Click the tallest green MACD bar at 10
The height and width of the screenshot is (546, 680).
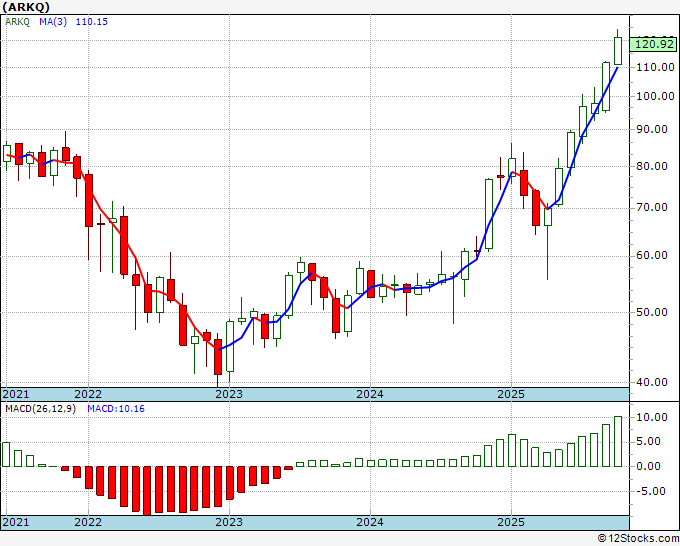618,441
